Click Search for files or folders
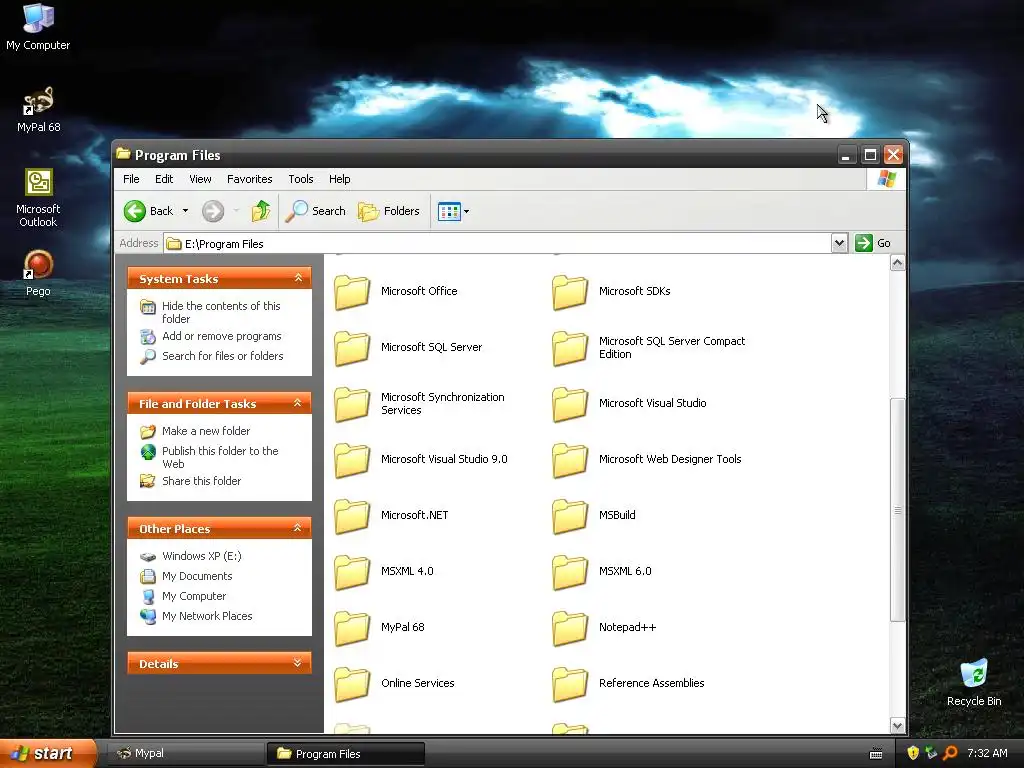 point(223,356)
